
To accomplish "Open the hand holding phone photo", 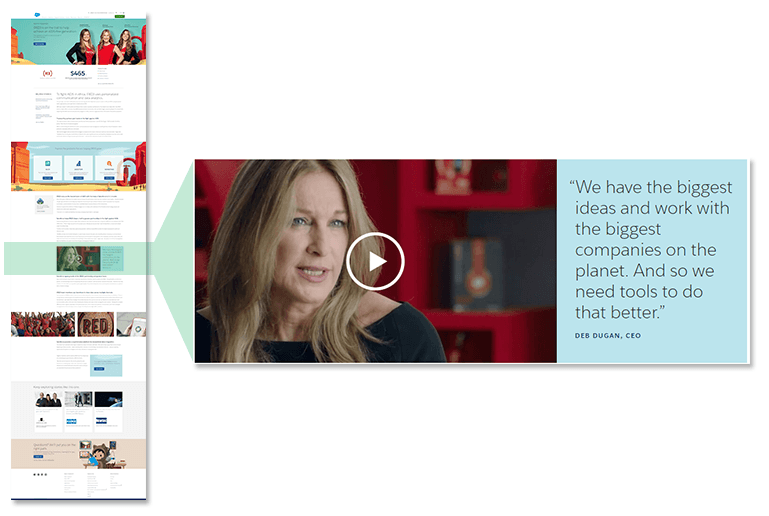I will (x=131, y=324).
